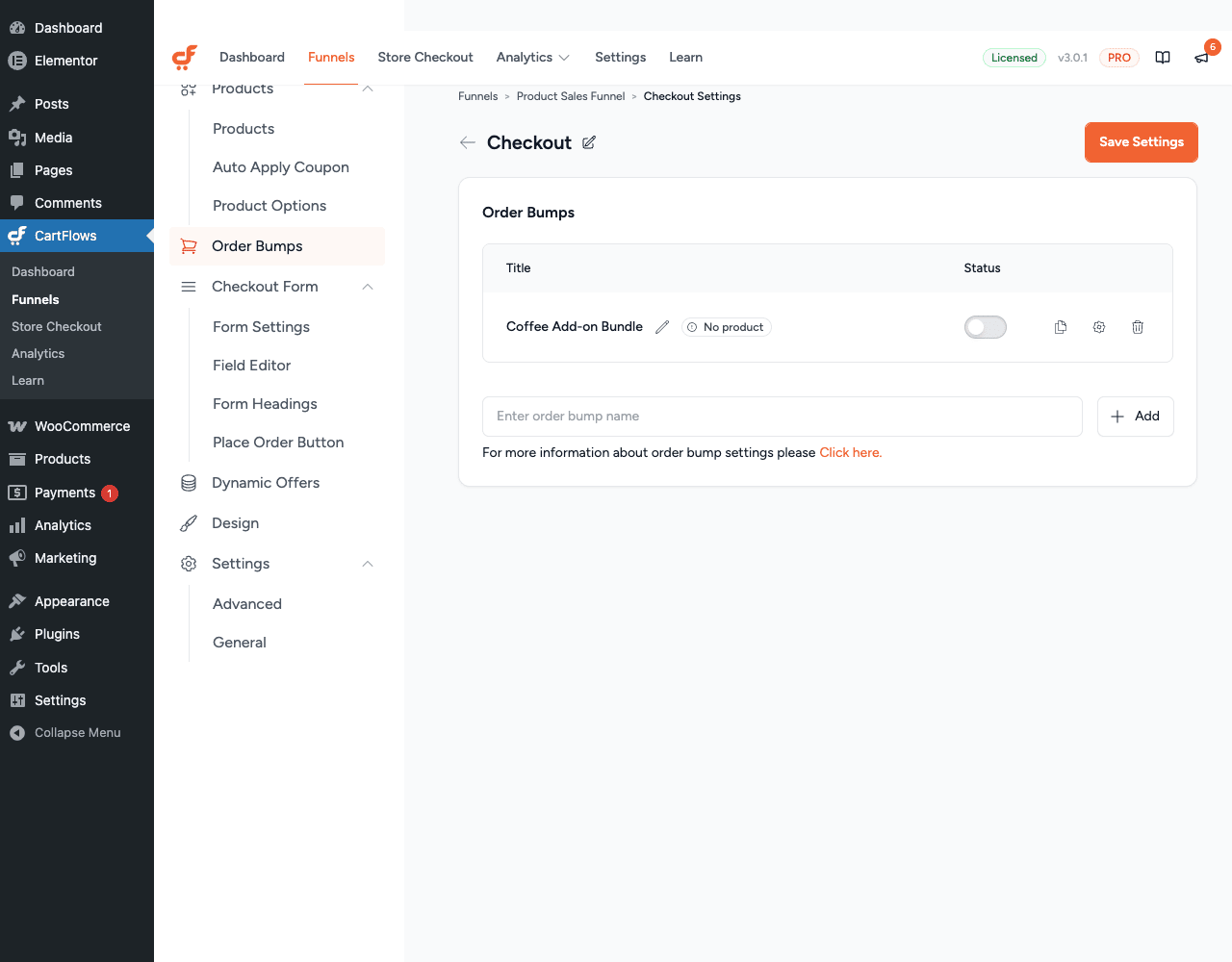This screenshot has height=962, width=1232.
Task: Open Posts in admin sidebar
Action: (77, 104)
